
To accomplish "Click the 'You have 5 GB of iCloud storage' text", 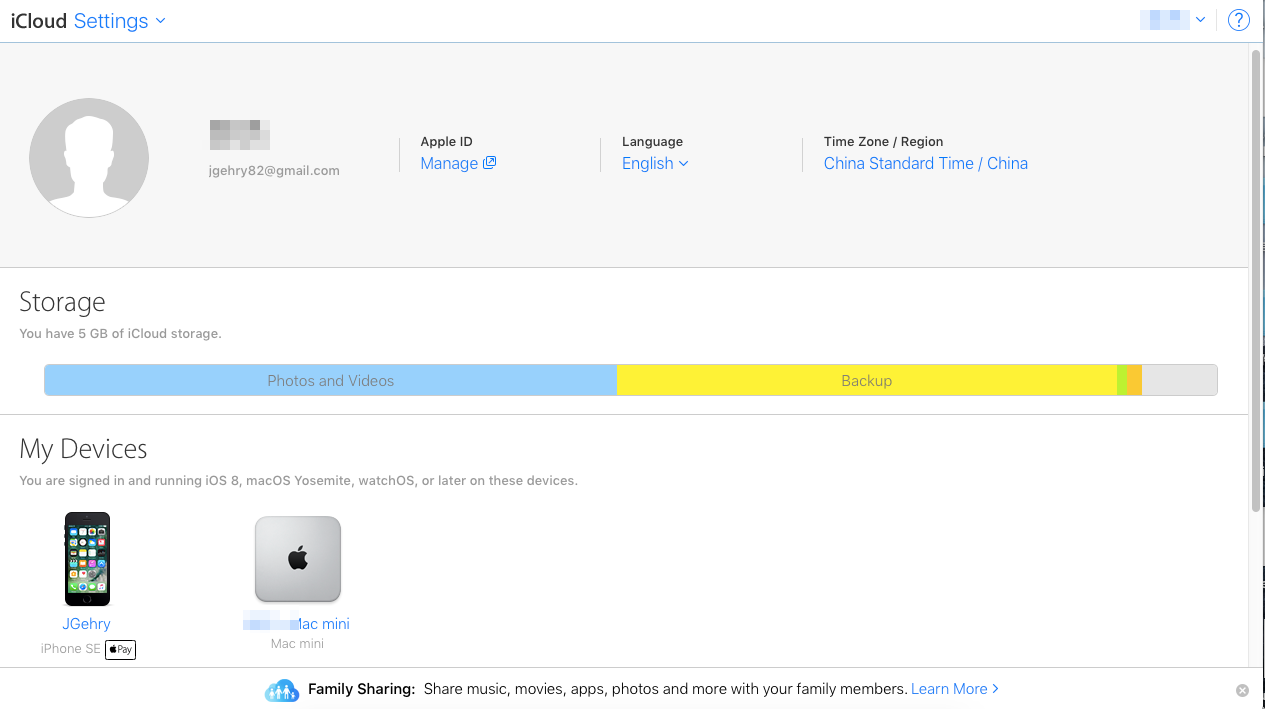I will pyautogui.click(x=120, y=334).
